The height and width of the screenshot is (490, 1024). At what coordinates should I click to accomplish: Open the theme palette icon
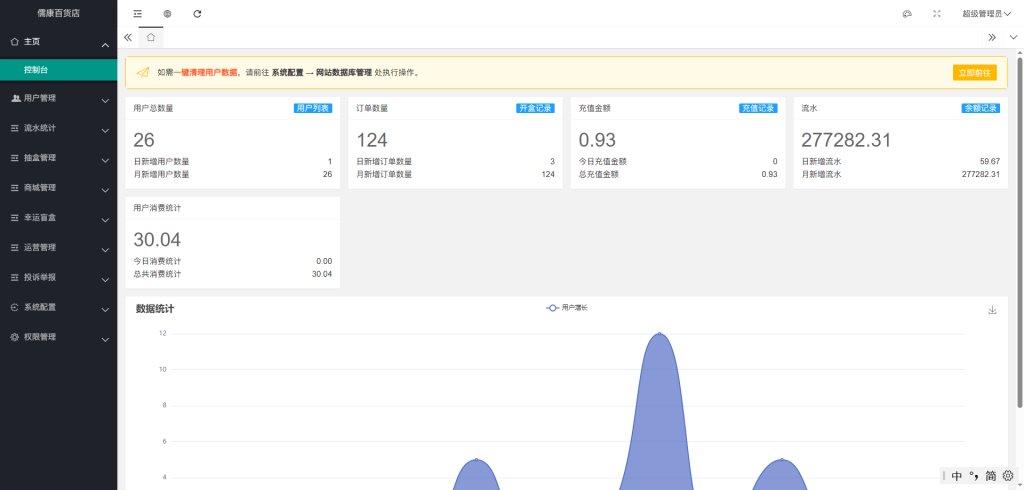(x=907, y=14)
